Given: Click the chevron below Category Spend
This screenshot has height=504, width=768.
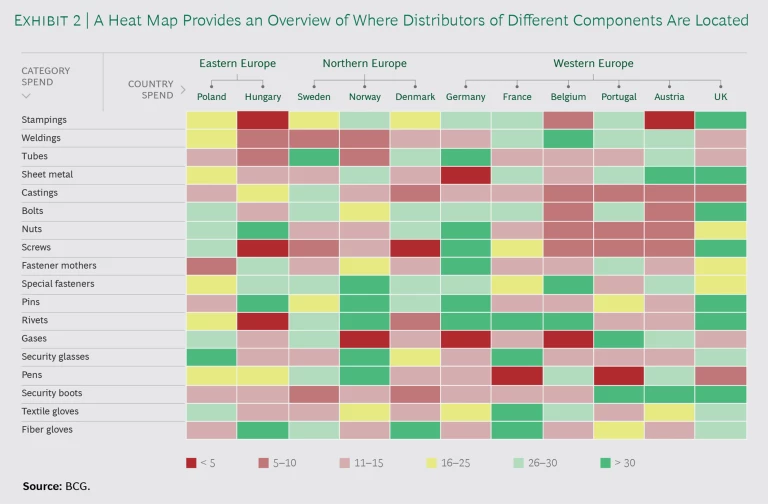Looking at the screenshot, I should pos(27,95).
